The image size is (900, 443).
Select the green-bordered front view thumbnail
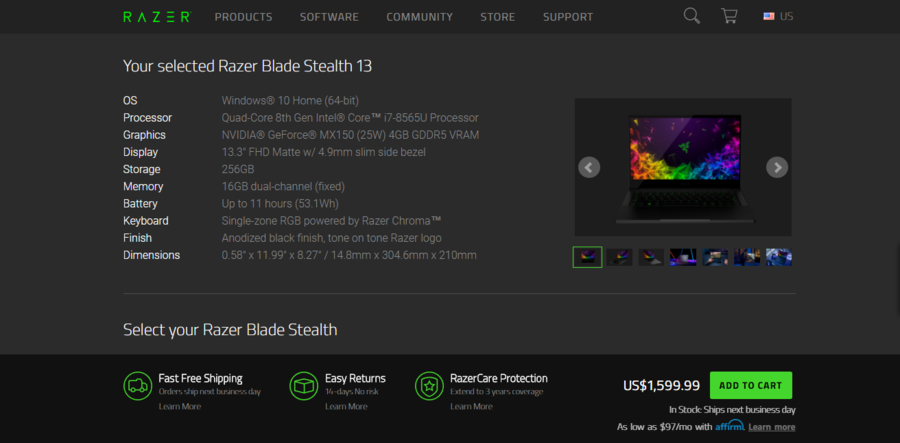[587, 257]
